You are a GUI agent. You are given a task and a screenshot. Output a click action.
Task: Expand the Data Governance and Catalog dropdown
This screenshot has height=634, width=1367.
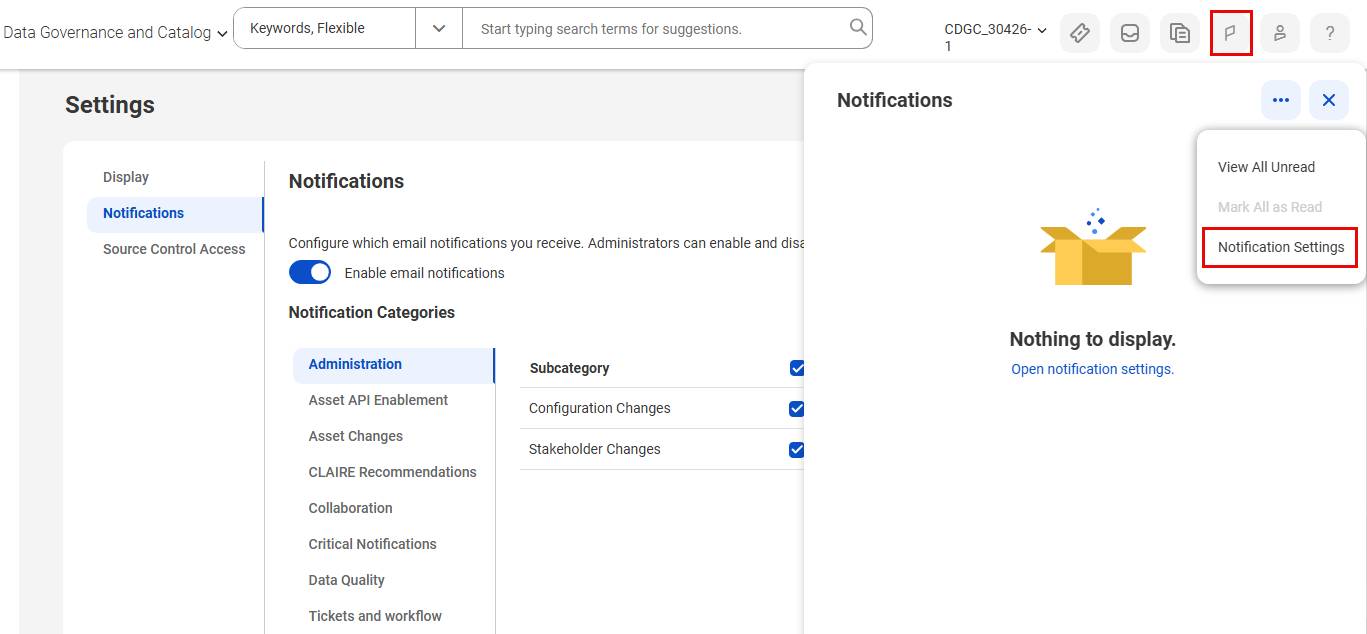point(114,32)
